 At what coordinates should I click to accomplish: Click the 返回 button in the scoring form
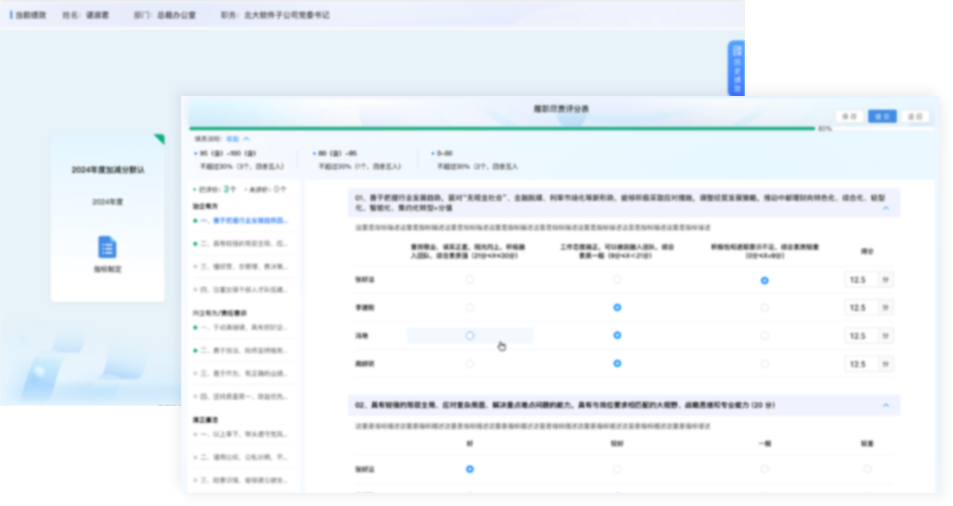click(x=915, y=116)
